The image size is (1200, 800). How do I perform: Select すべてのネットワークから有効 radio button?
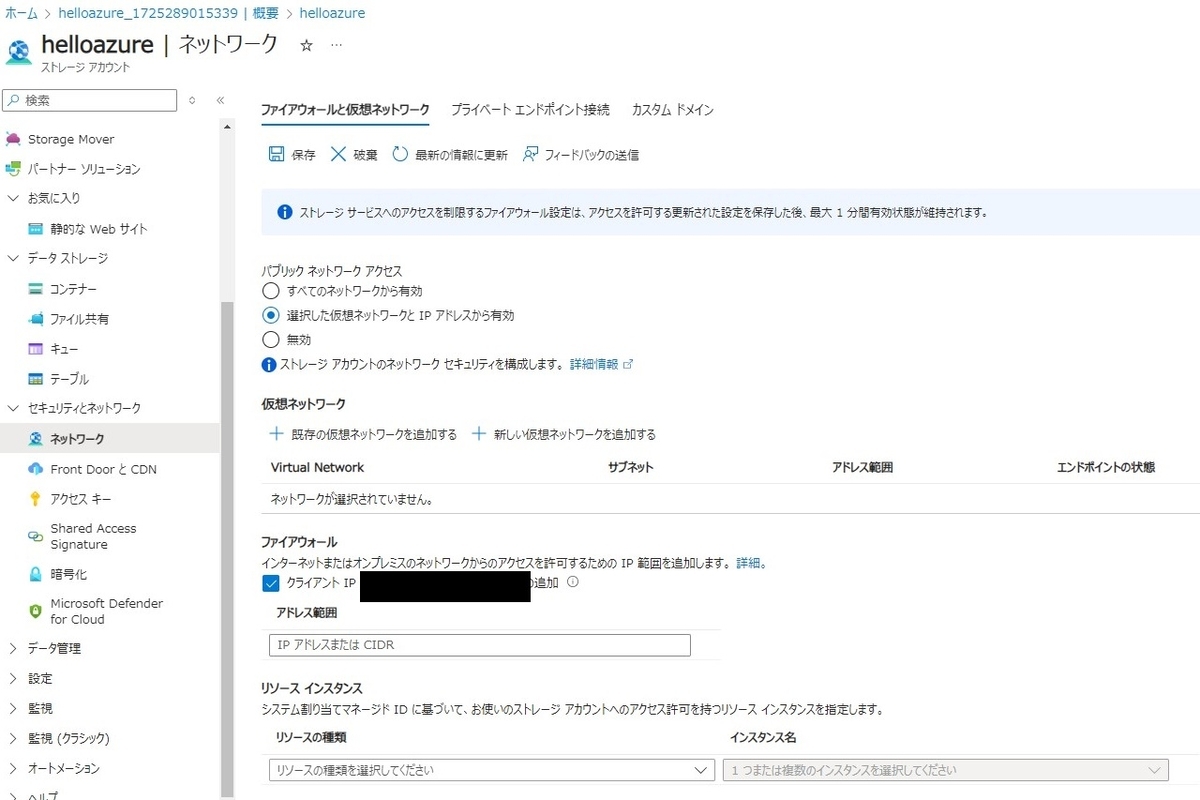[x=270, y=291]
